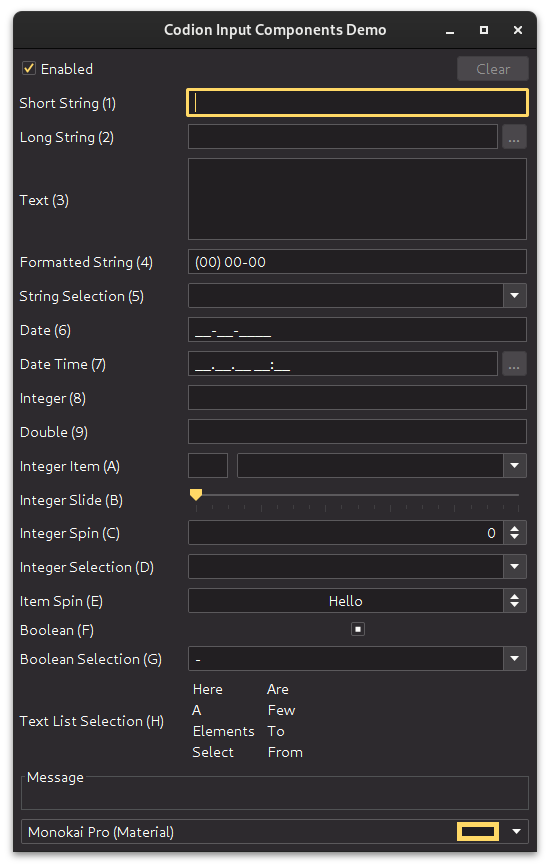Step Item Spin back with down arrow
The width and height of the screenshot is (550, 868).
coord(515,606)
